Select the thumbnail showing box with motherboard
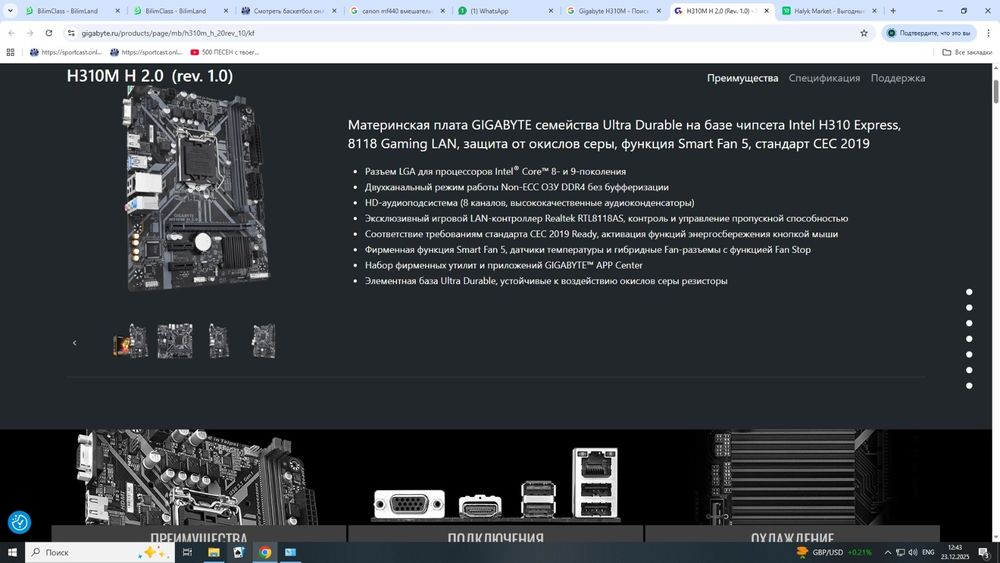1000x563 pixels. [x=131, y=340]
